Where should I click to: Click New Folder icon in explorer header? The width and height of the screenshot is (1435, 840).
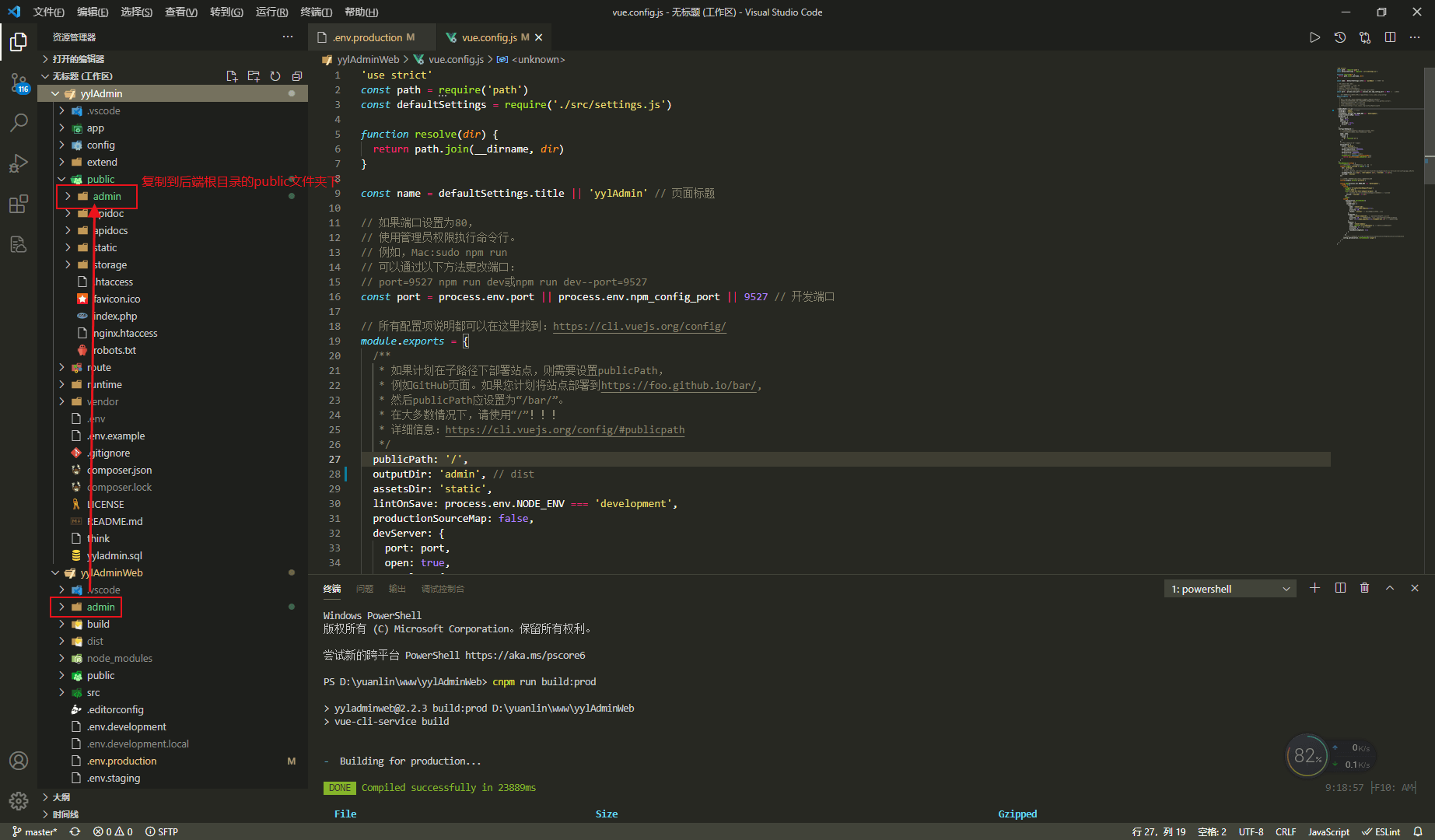[254, 76]
